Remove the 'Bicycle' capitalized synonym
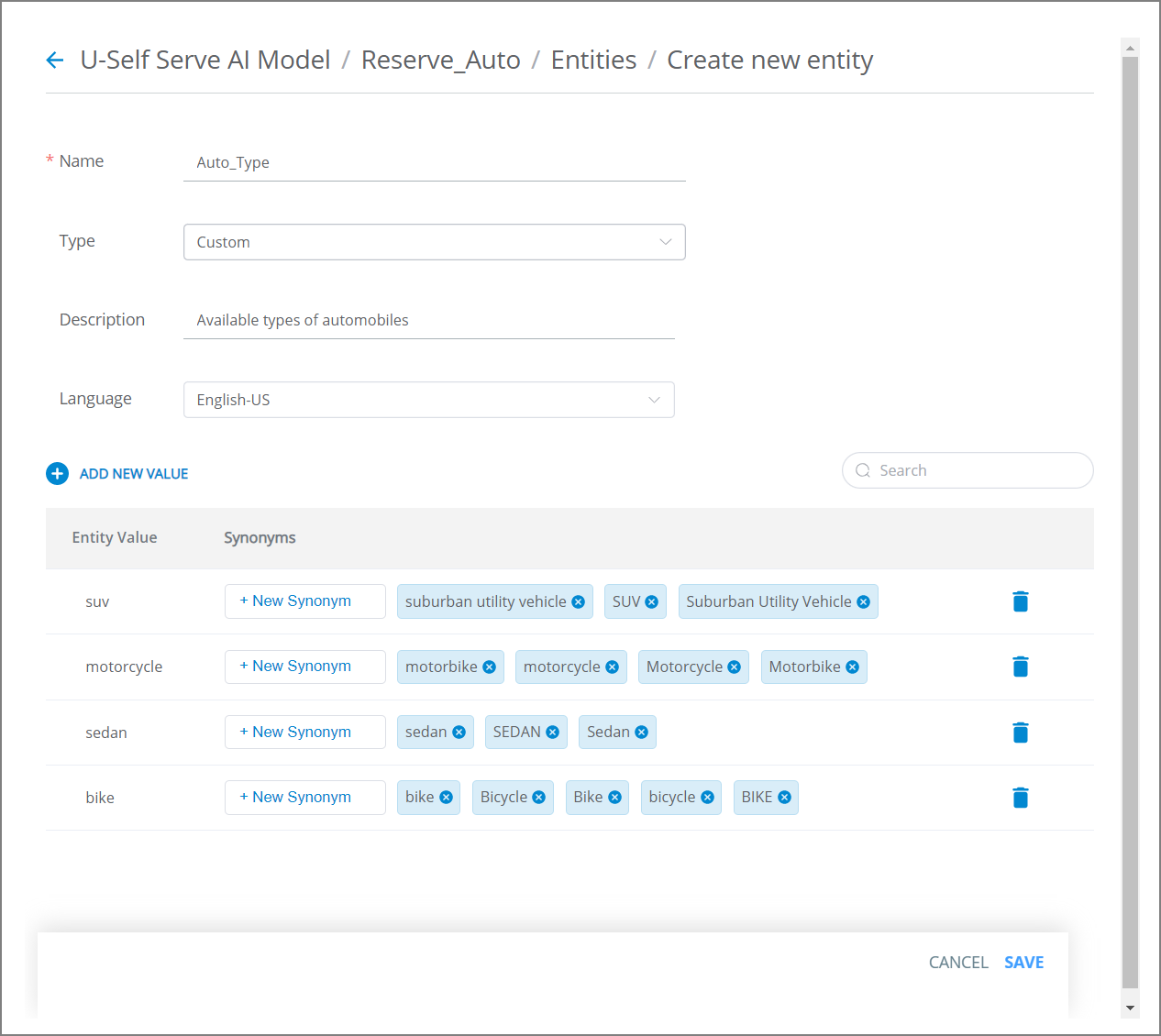1161x1036 pixels. click(x=539, y=798)
